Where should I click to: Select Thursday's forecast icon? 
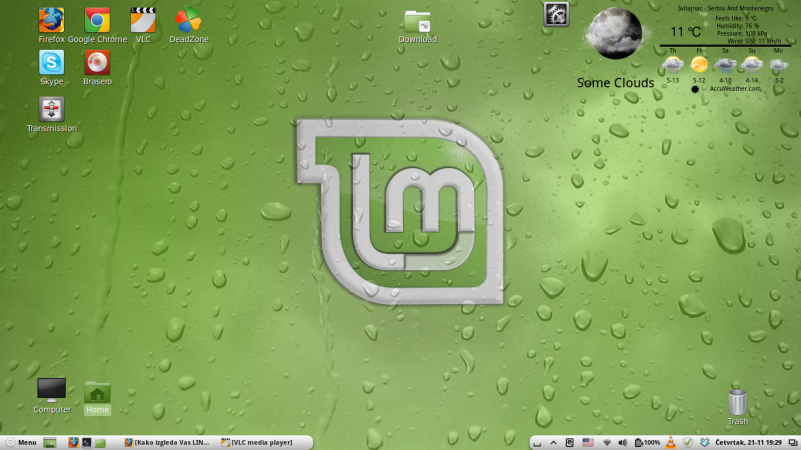click(673, 65)
